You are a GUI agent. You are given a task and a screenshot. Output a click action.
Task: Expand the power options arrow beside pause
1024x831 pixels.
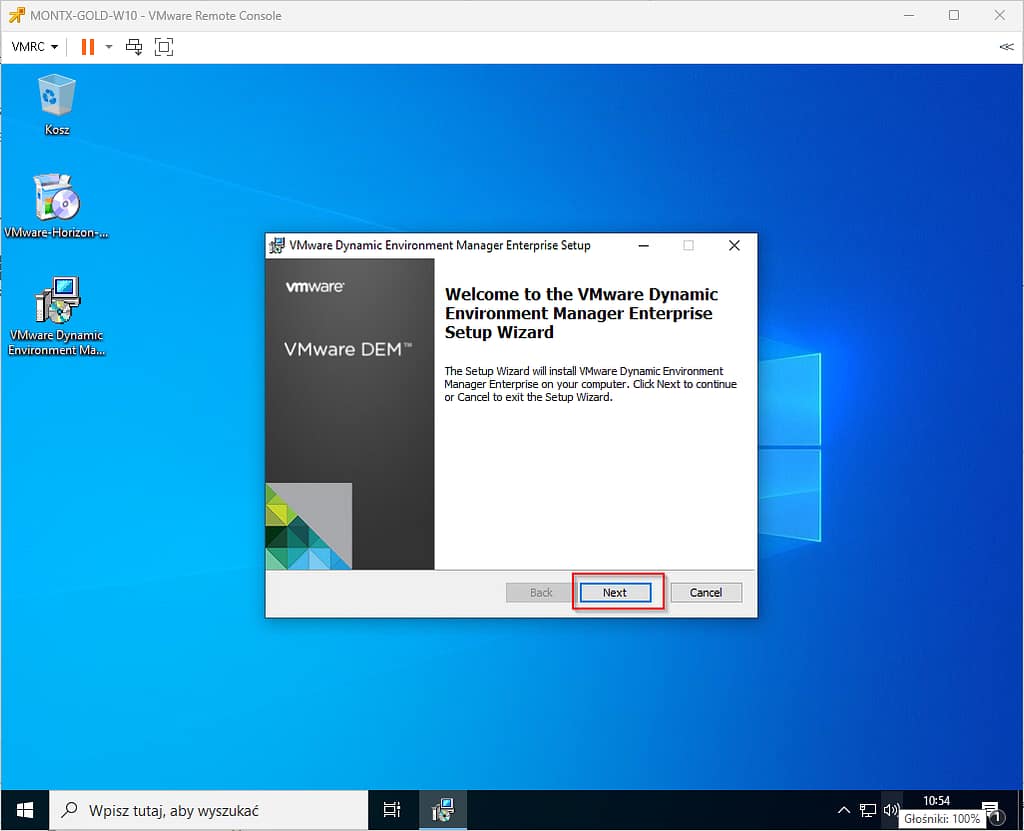coord(108,46)
